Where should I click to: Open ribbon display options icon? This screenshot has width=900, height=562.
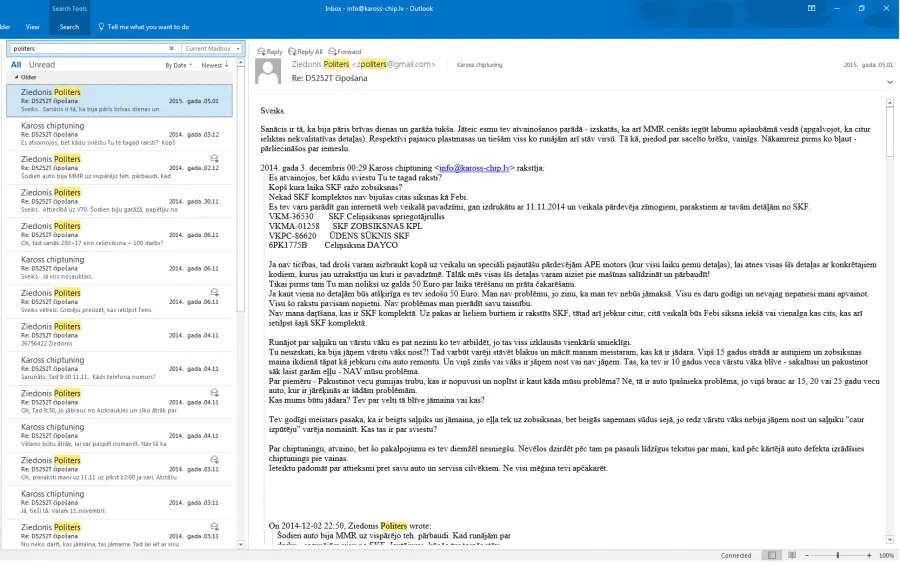[x=811, y=9]
